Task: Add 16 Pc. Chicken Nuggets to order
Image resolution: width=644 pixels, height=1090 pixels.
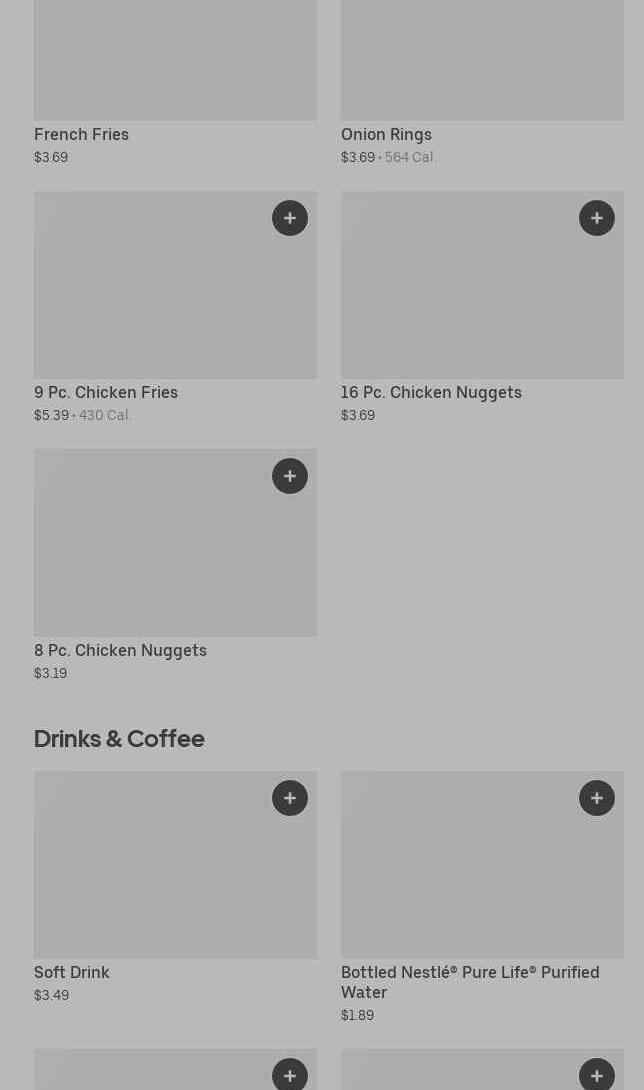Action: 597,218
